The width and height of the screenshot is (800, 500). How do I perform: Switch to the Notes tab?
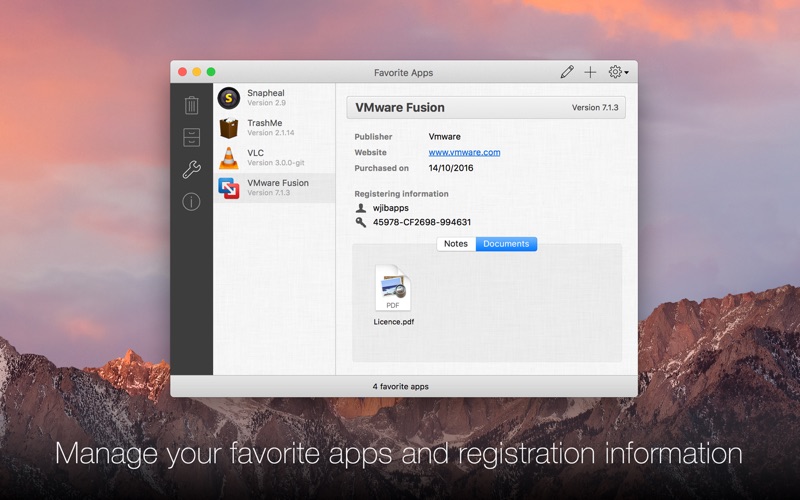[x=456, y=244]
